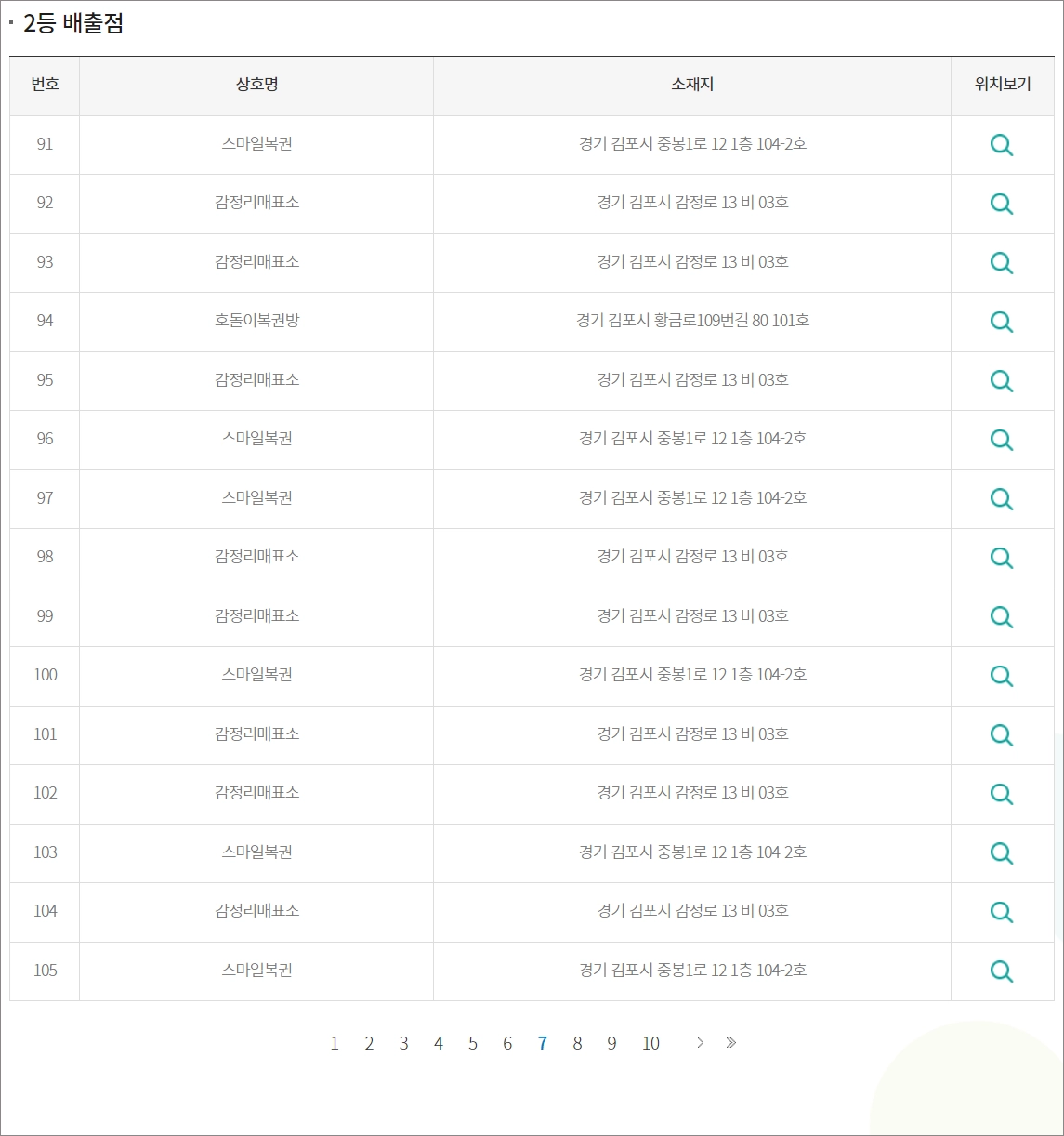Screen dimensions: 1064x1136
Task: Select the currently active page 7
Action: (x=543, y=1043)
